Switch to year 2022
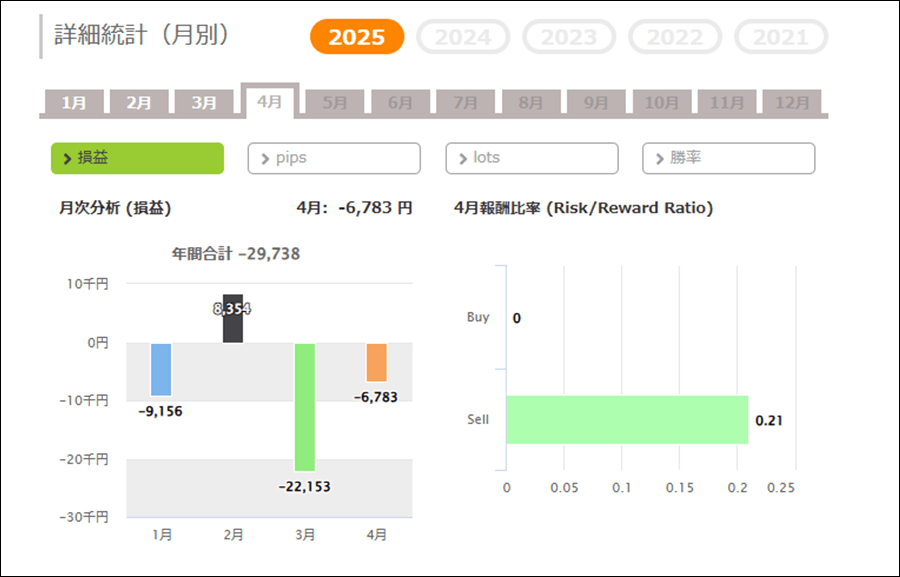Screen dimensions: 900x577 pyautogui.click(x=675, y=37)
